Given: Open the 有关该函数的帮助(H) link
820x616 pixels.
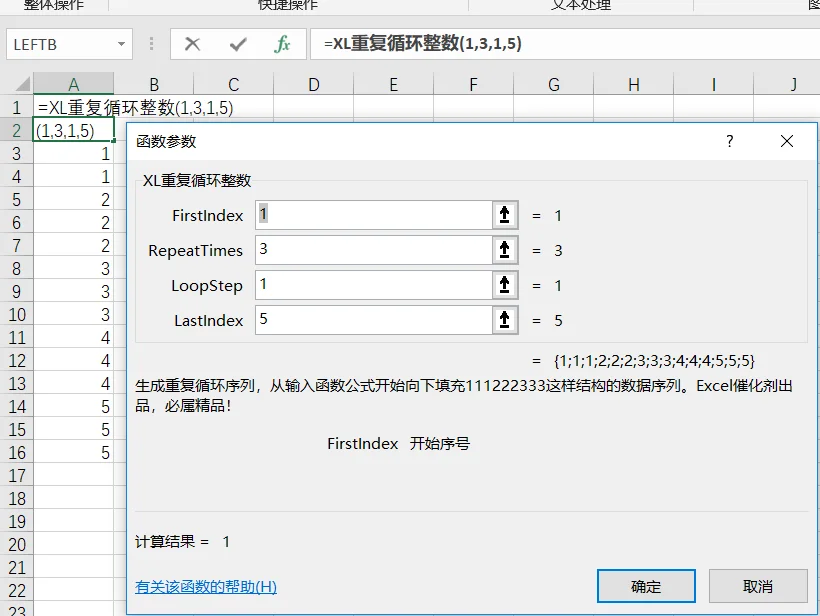Looking at the screenshot, I should click(206, 587).
